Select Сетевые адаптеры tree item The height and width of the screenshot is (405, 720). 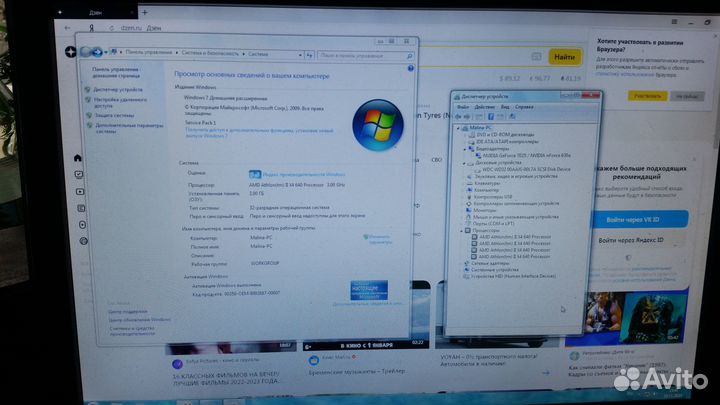coord(490,264)
